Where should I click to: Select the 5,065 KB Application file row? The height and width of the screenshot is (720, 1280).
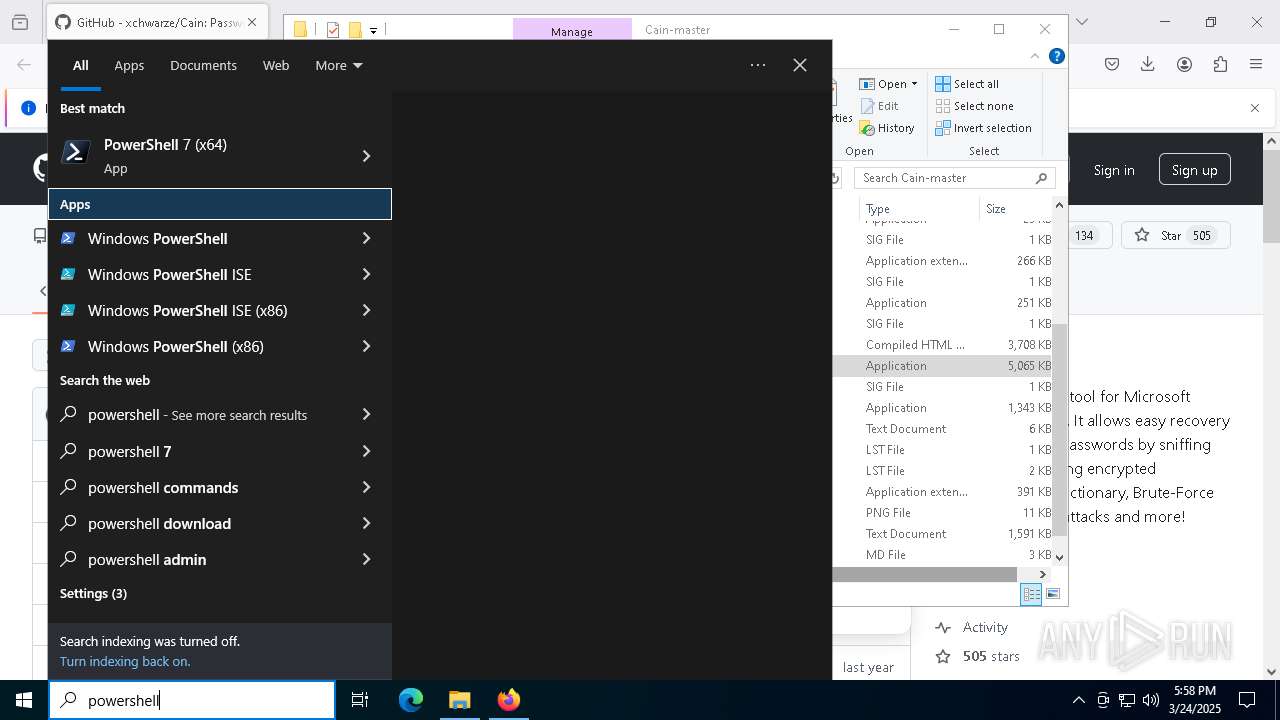pos(942,366)
